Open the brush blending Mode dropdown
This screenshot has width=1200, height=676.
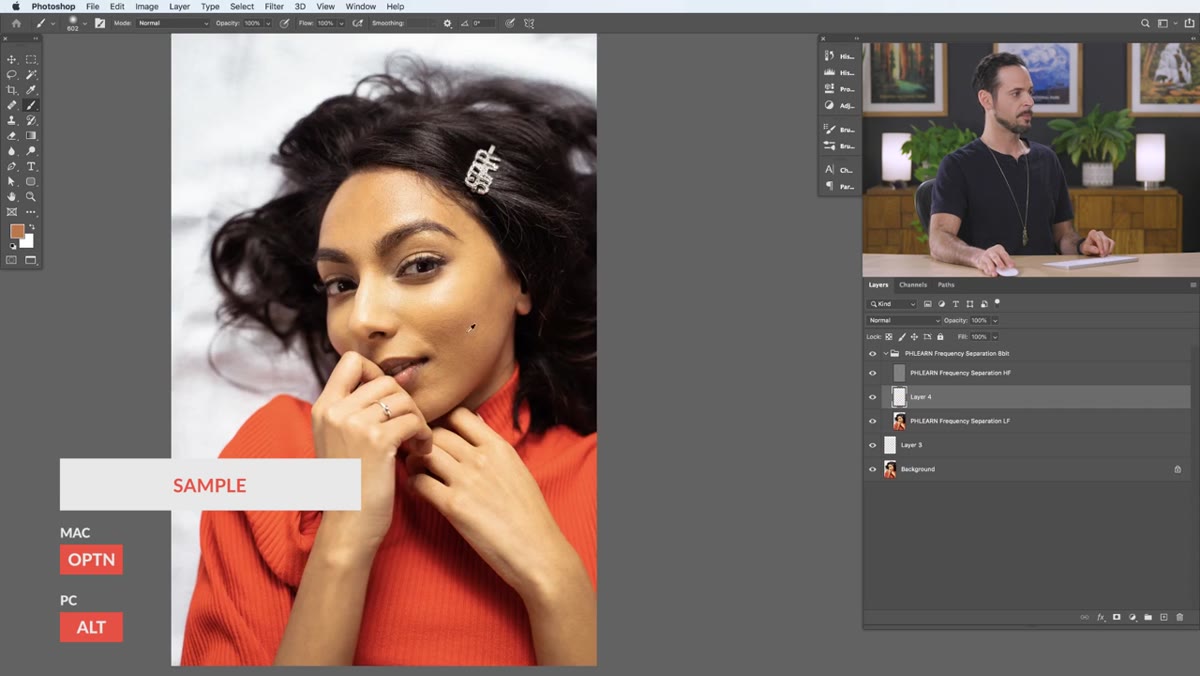173,23
